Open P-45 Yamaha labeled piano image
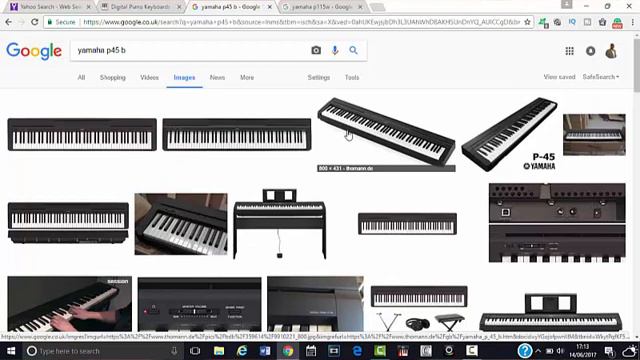Screen dimensions: 640x360 click(509, 134)
